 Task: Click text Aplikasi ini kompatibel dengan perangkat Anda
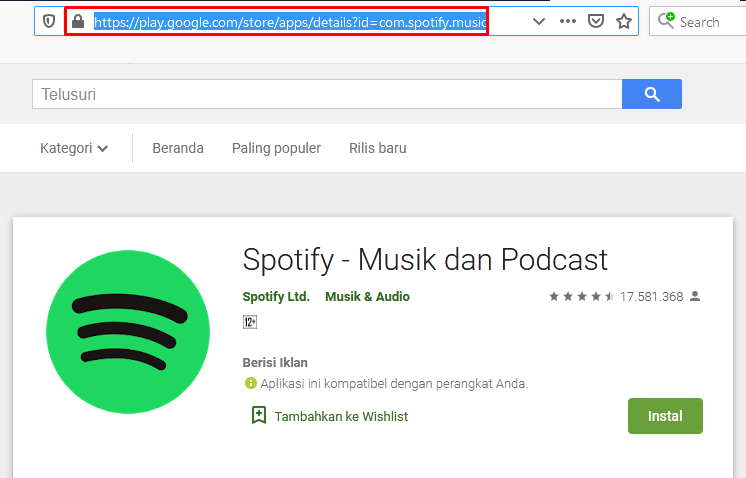[394, 384]
